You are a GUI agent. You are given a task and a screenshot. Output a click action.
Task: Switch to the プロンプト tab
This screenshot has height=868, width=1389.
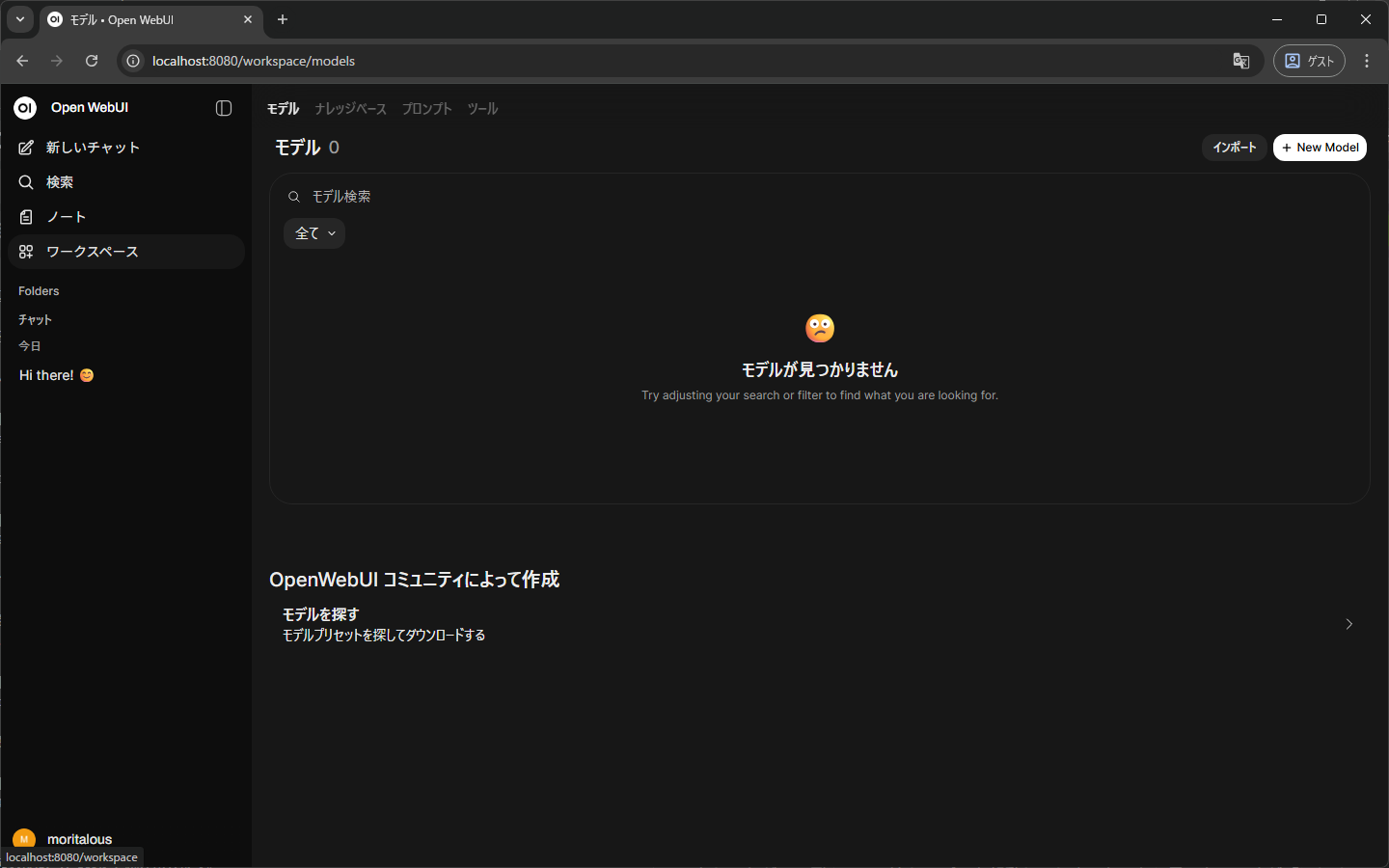pyautogui.click(x=427, y=109)
